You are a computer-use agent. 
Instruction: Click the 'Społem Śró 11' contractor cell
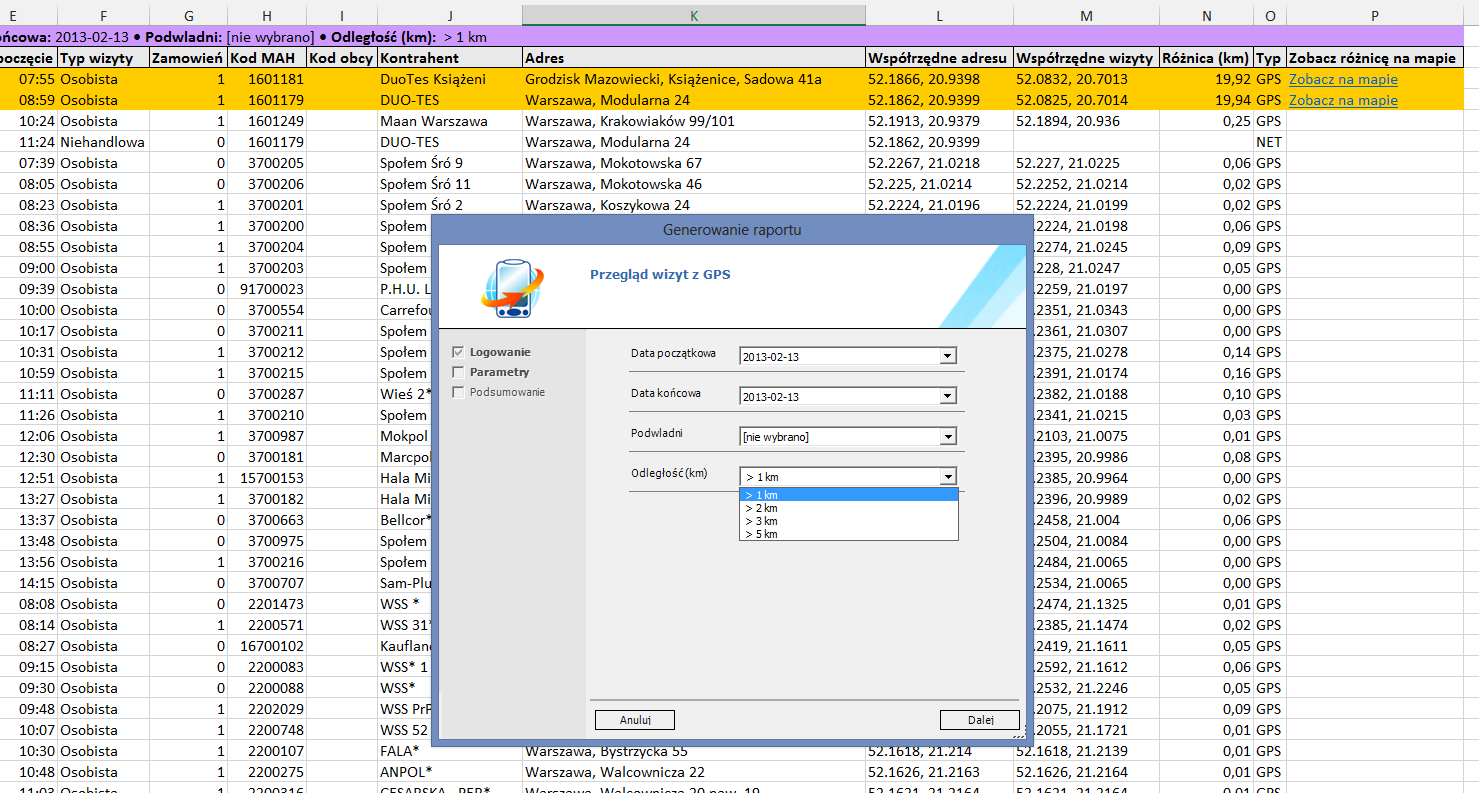point(450,184)
